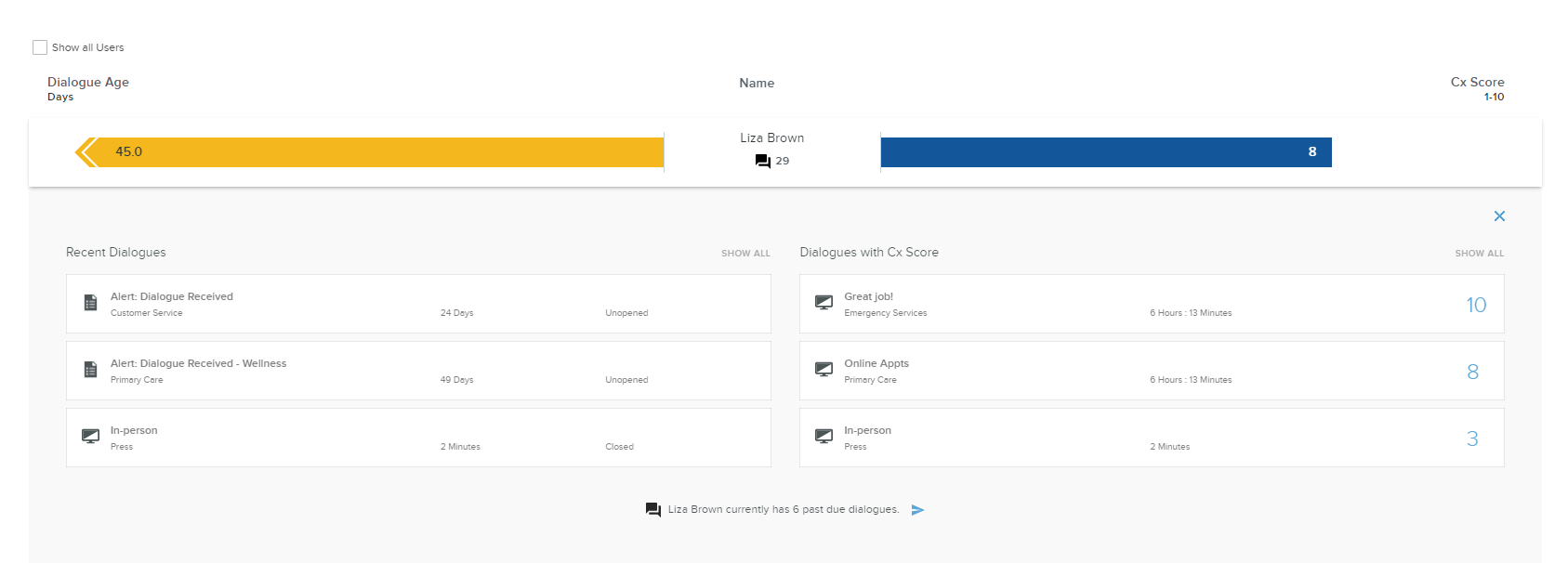Click the yellow chevron at bar's left end

(86, 152)
